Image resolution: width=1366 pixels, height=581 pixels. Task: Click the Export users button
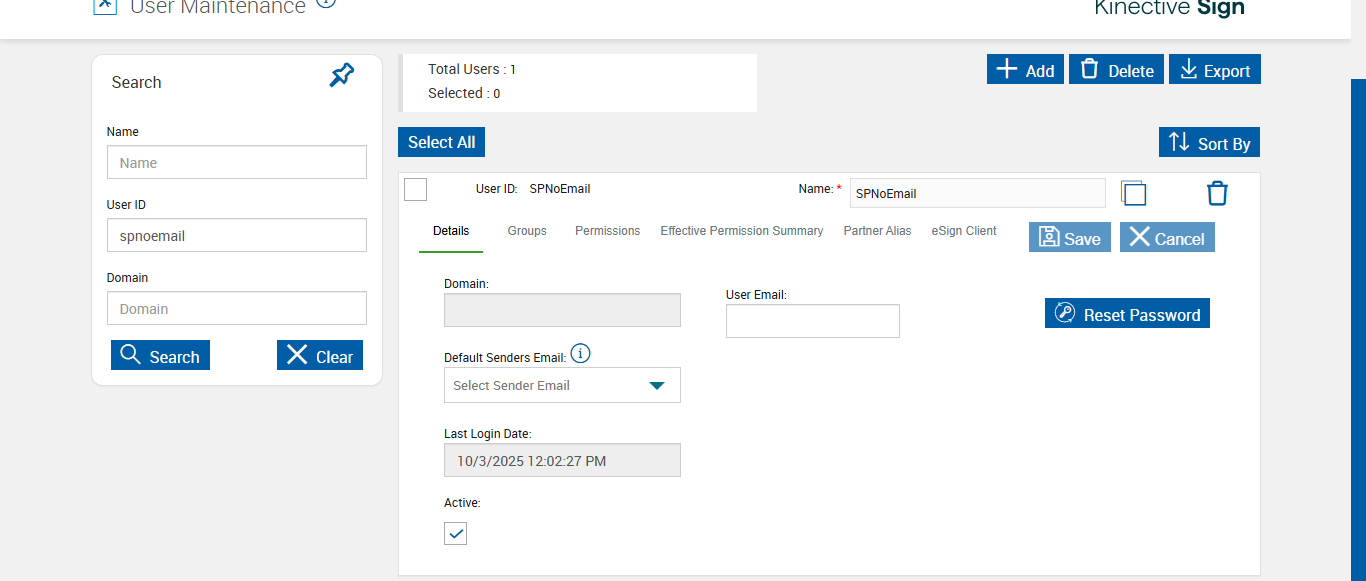click(1215, 70)
